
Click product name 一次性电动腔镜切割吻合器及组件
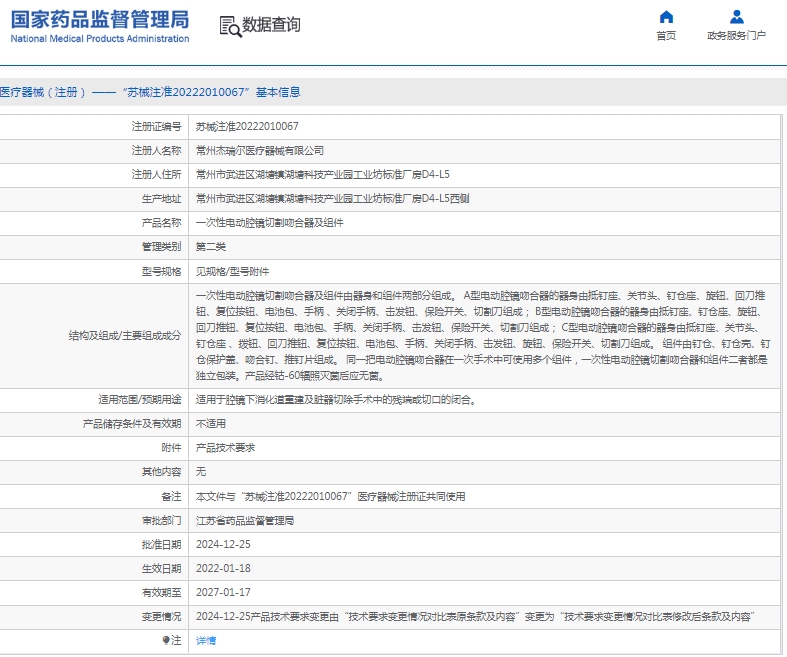[x=270, y=223]
